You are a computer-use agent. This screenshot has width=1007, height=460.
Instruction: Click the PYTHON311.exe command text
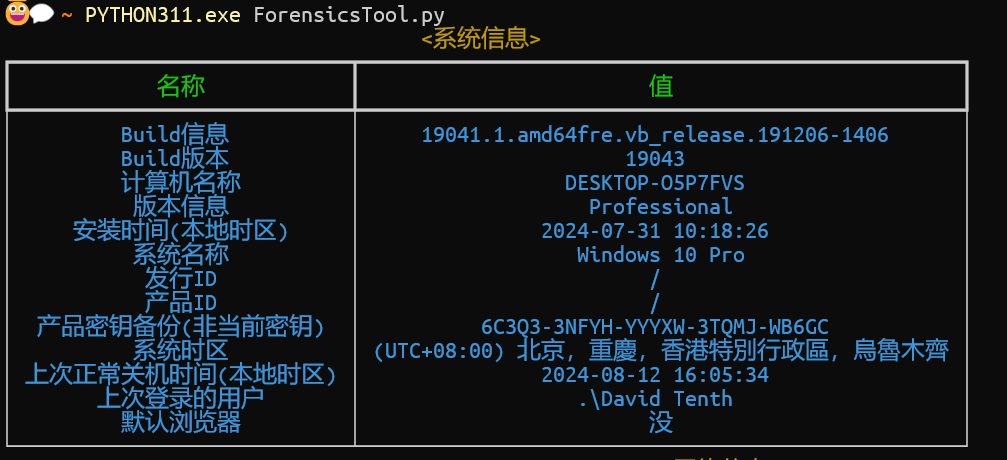click(163, 15)
